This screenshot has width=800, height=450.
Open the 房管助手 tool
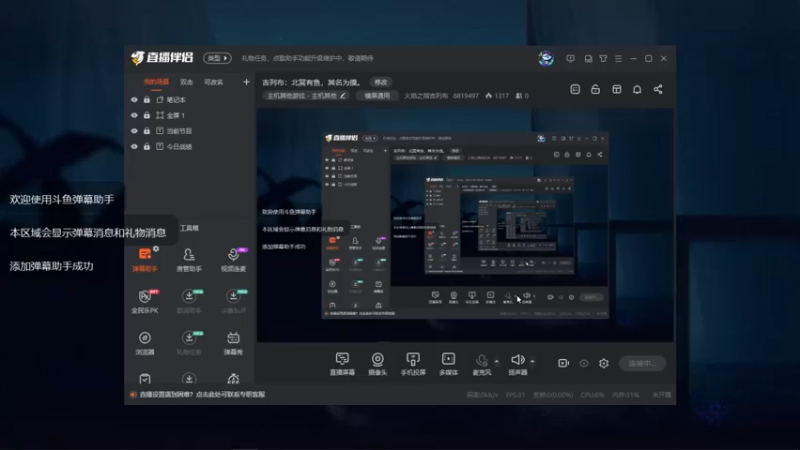click(189, 259)
